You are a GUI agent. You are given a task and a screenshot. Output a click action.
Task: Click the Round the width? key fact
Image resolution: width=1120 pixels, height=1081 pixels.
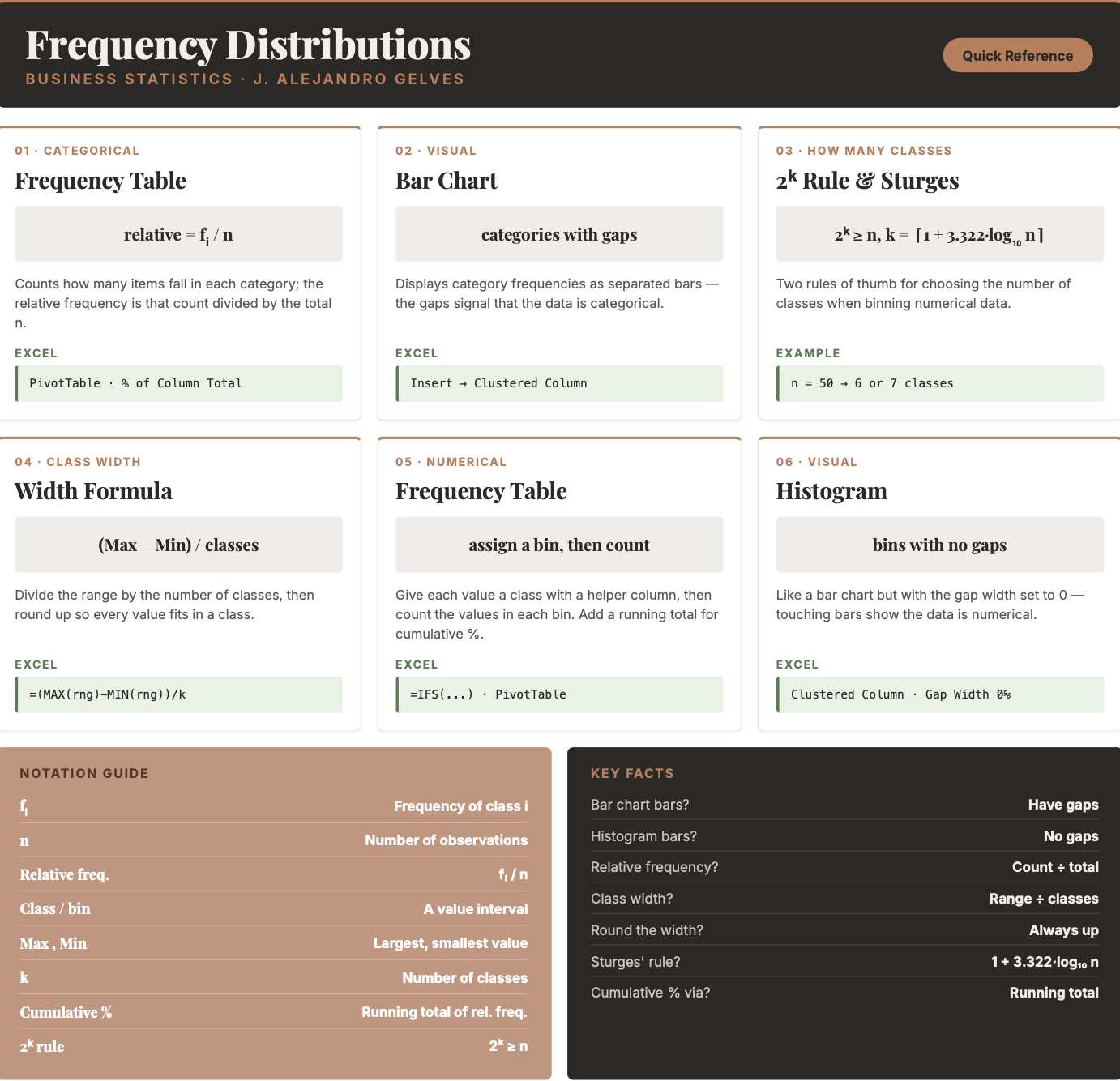pyautogui.click(x=844, y=930)
